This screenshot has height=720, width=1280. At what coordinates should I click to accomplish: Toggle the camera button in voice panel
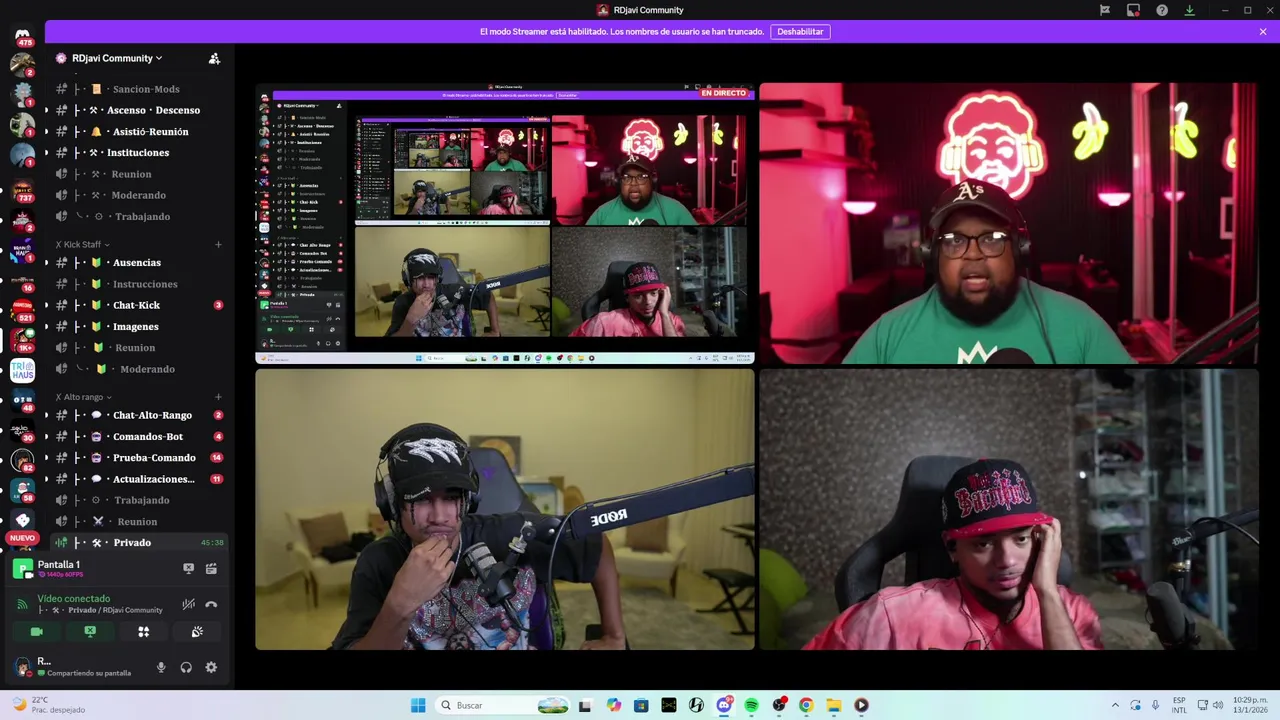(37, 632)
